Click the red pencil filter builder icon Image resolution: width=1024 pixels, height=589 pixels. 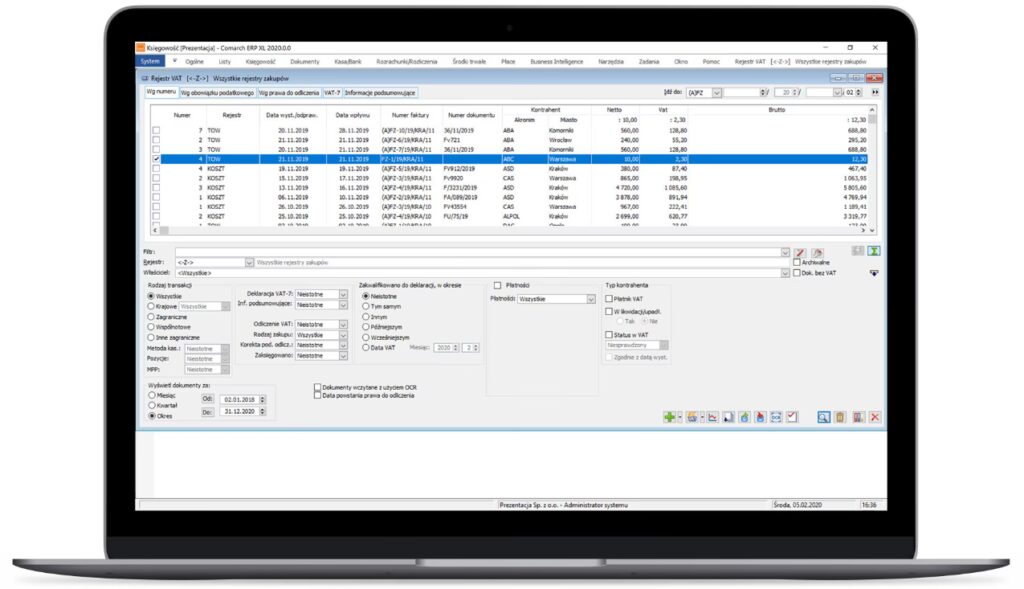799,252
